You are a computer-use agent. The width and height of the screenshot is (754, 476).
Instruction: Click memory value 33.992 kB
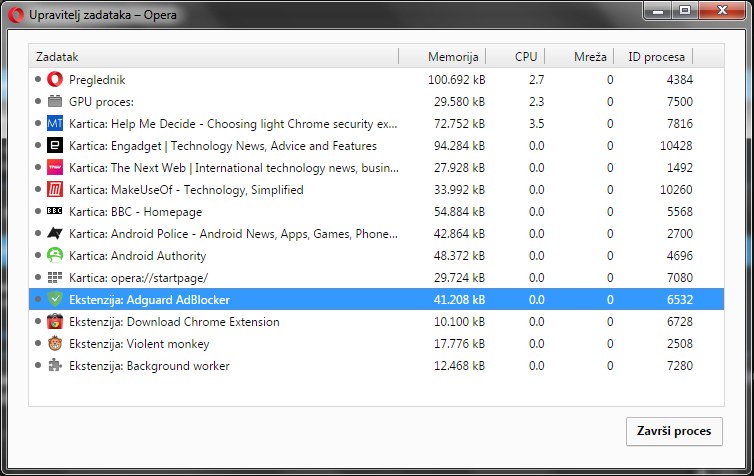click(459, 190)
